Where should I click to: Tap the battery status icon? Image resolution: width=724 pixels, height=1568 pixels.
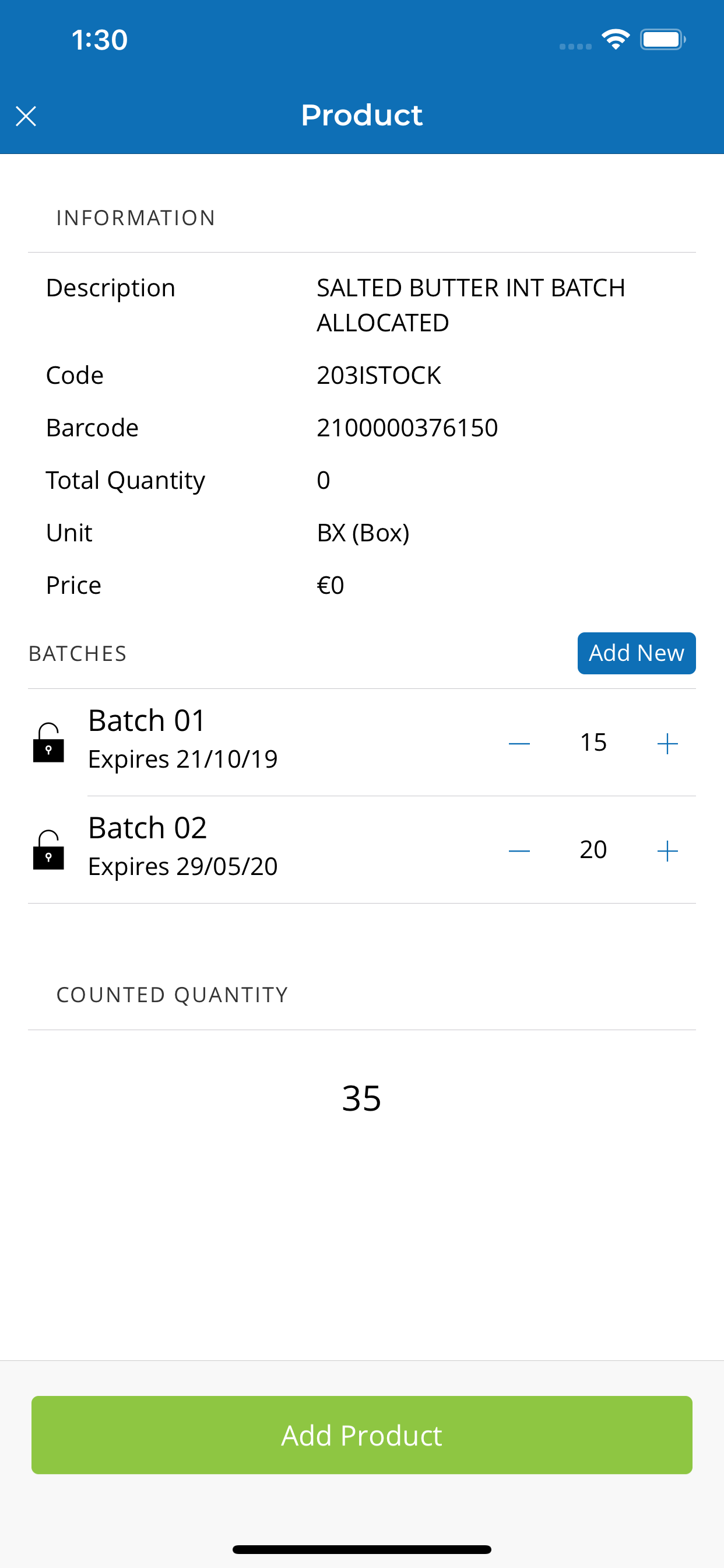pyautogui.click(x=663, y=40)
